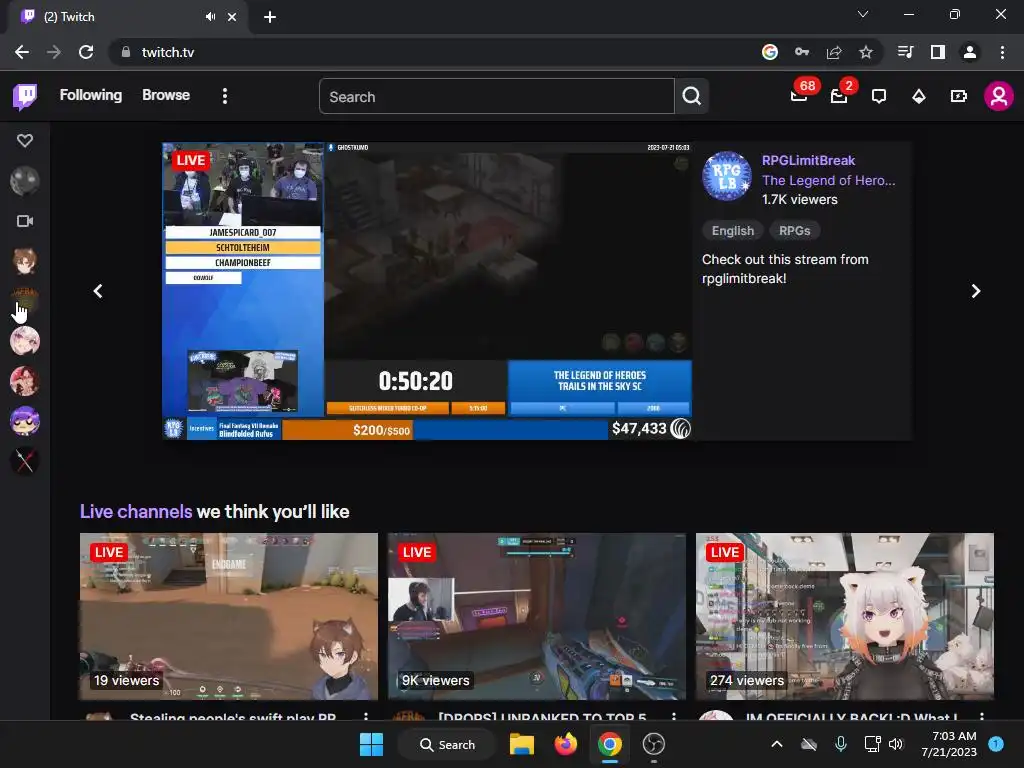Share this page via share icon
Screen dimensions: 1024x768
[x=834, y=52]
